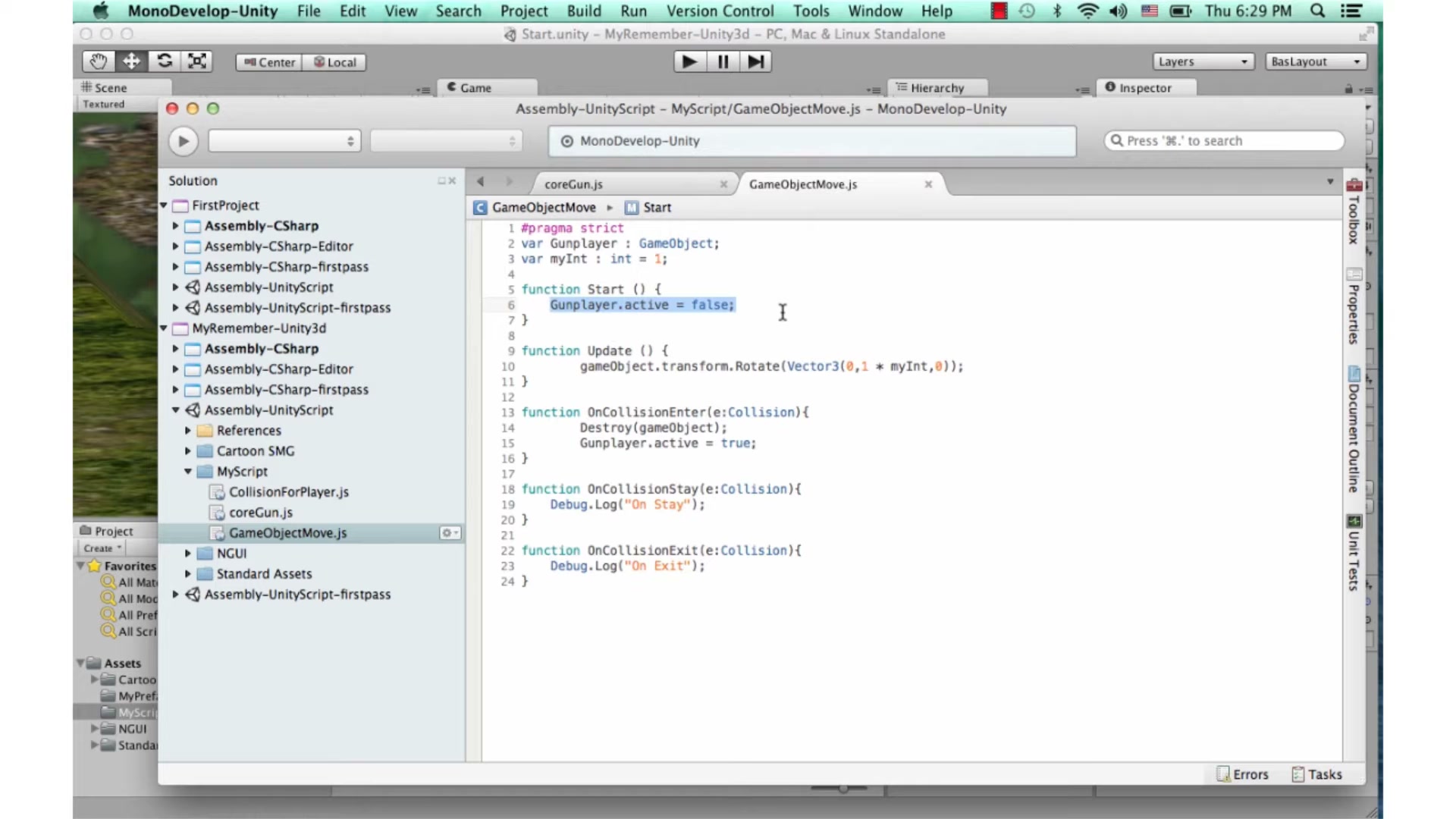This screenshot has height=819, width=1456.
Task: Toggle Local handle rotation in Unity
Action: [334, 62]
